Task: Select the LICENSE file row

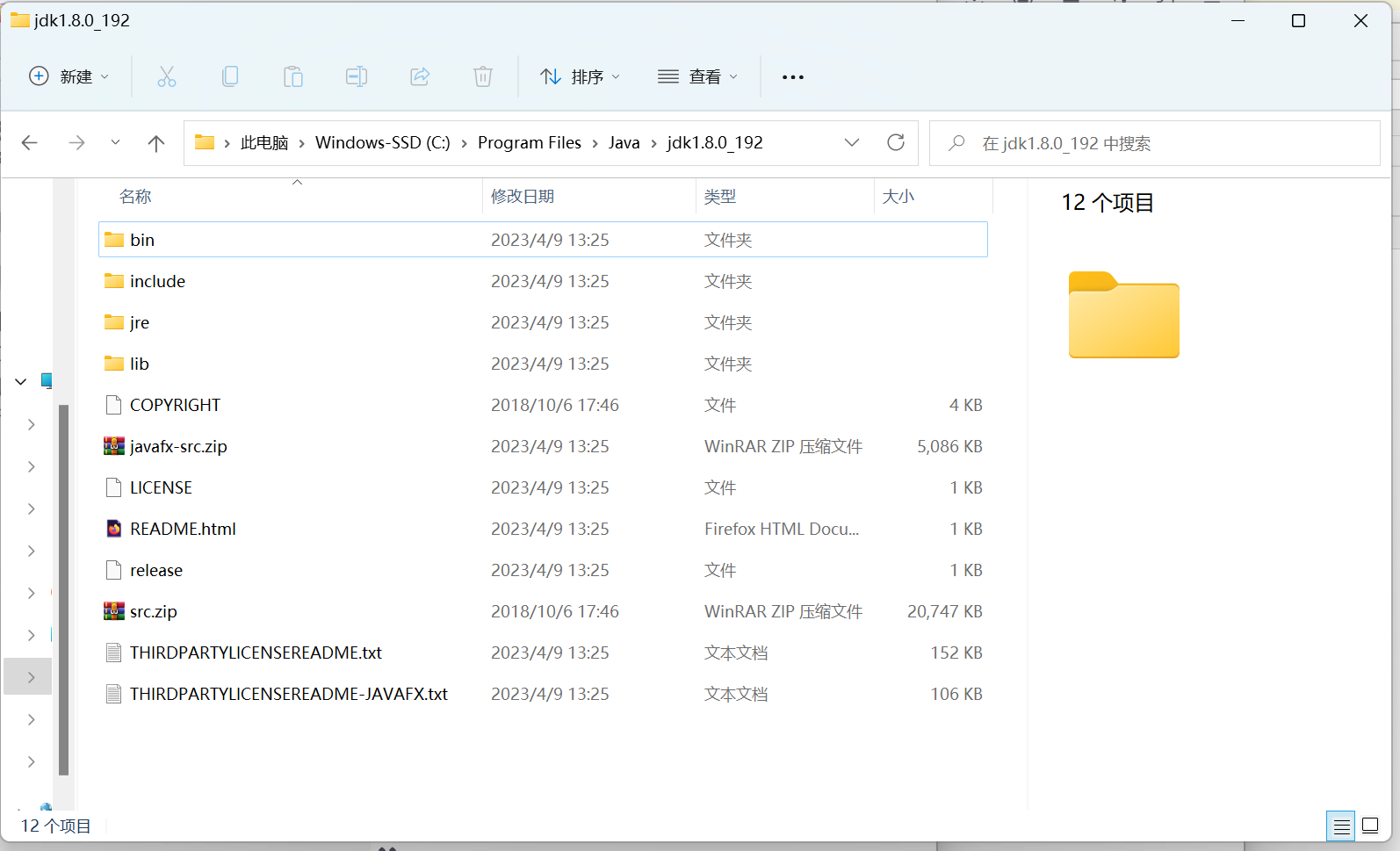Action: point(543,487)
